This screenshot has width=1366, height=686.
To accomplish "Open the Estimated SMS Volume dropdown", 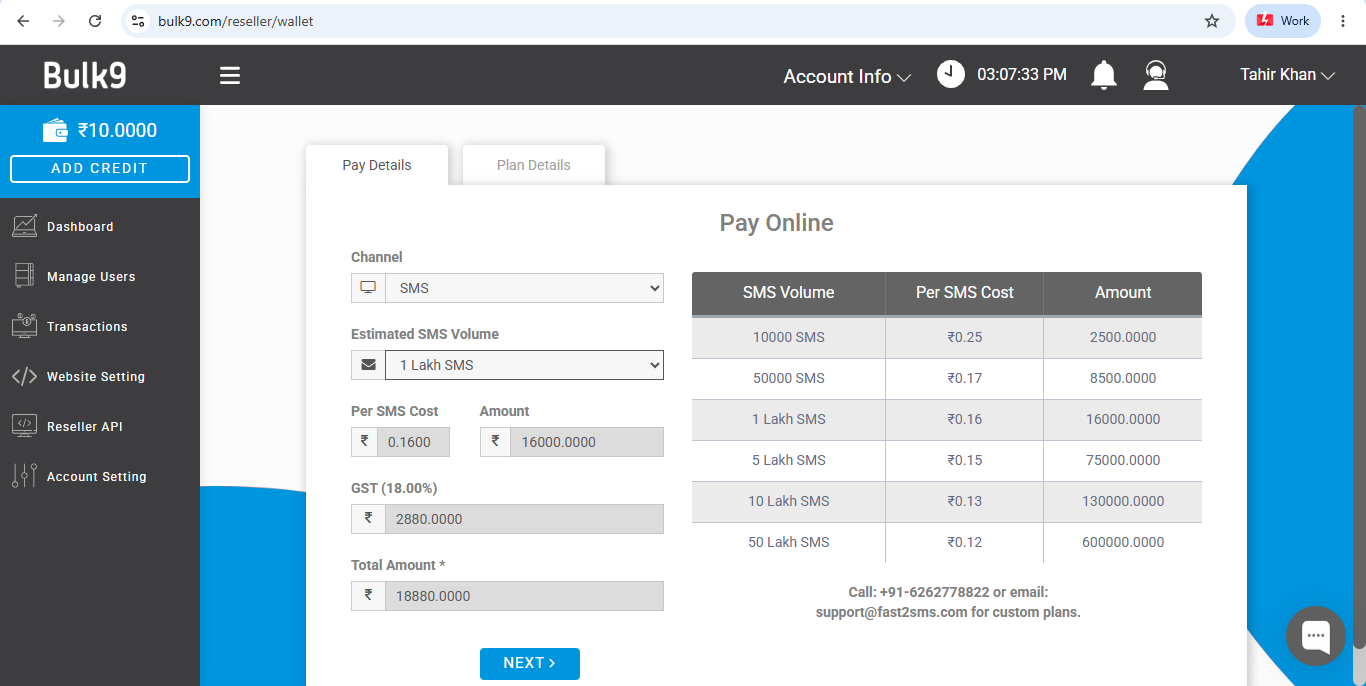I will click(524, 365).
